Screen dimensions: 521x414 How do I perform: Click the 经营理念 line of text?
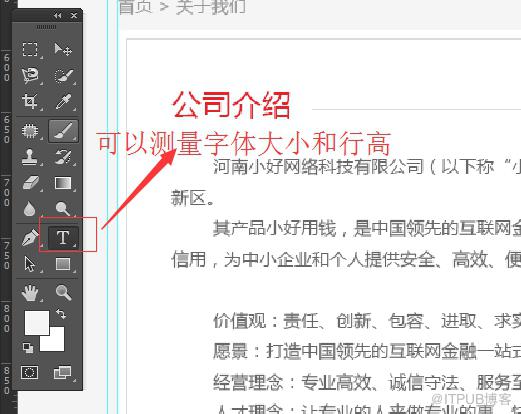point(367,382)
